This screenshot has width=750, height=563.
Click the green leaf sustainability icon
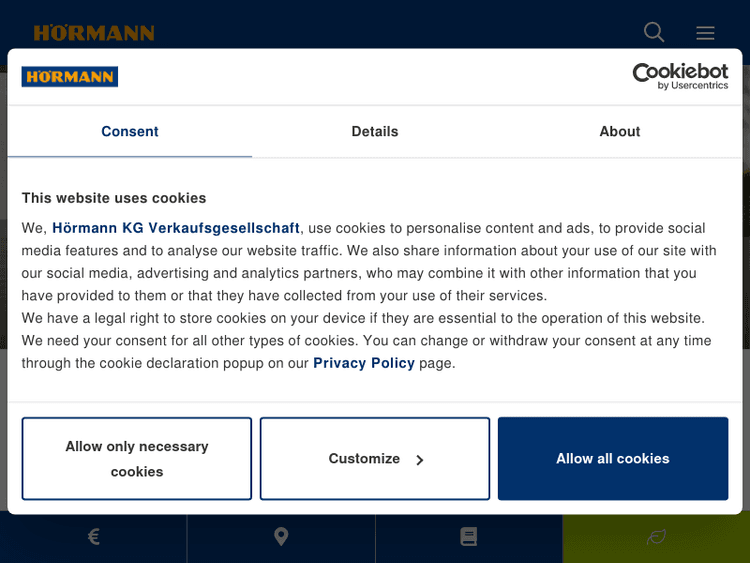click(x=656, y=537)
